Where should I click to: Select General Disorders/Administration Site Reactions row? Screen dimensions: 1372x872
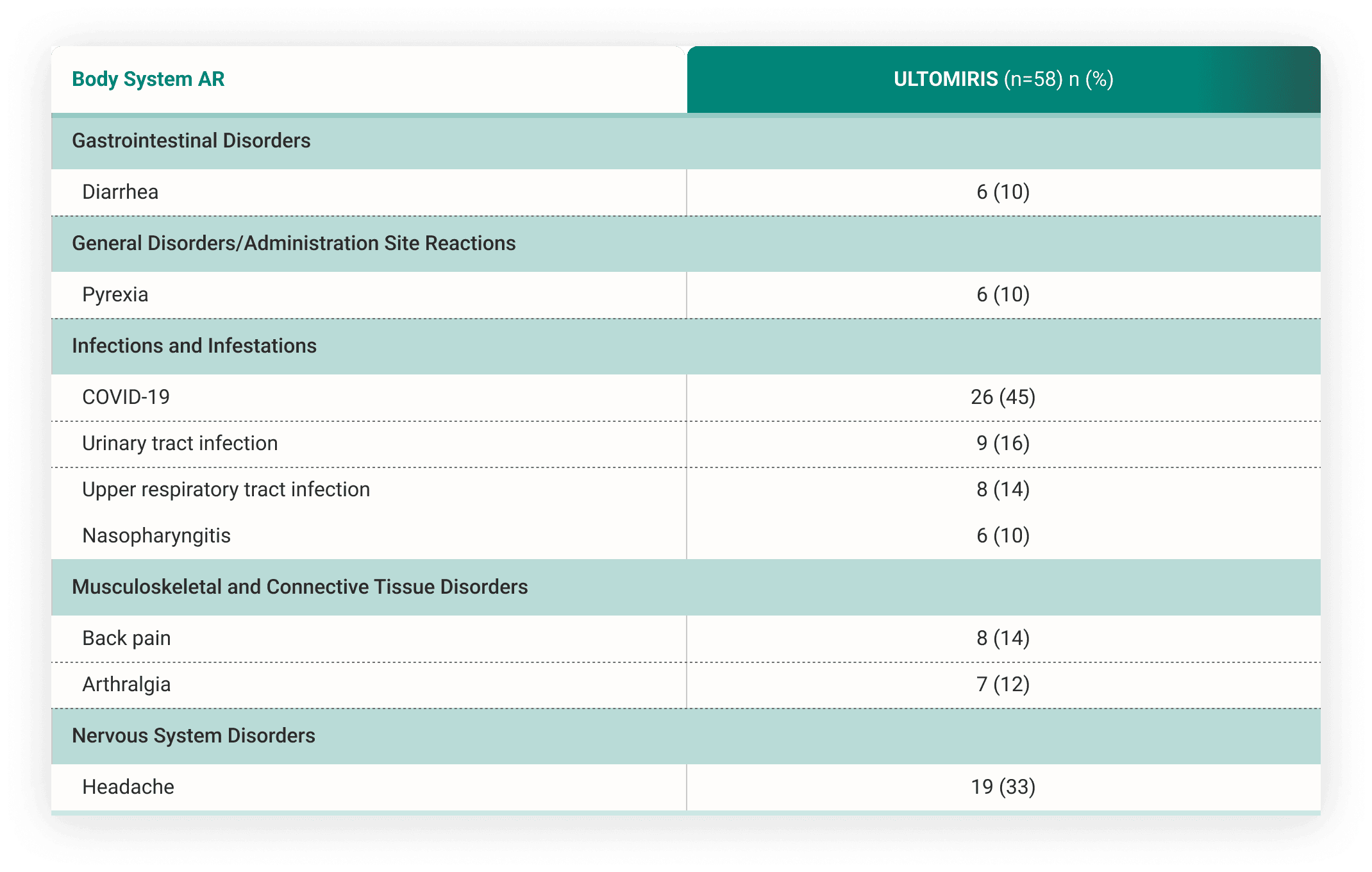294,244
